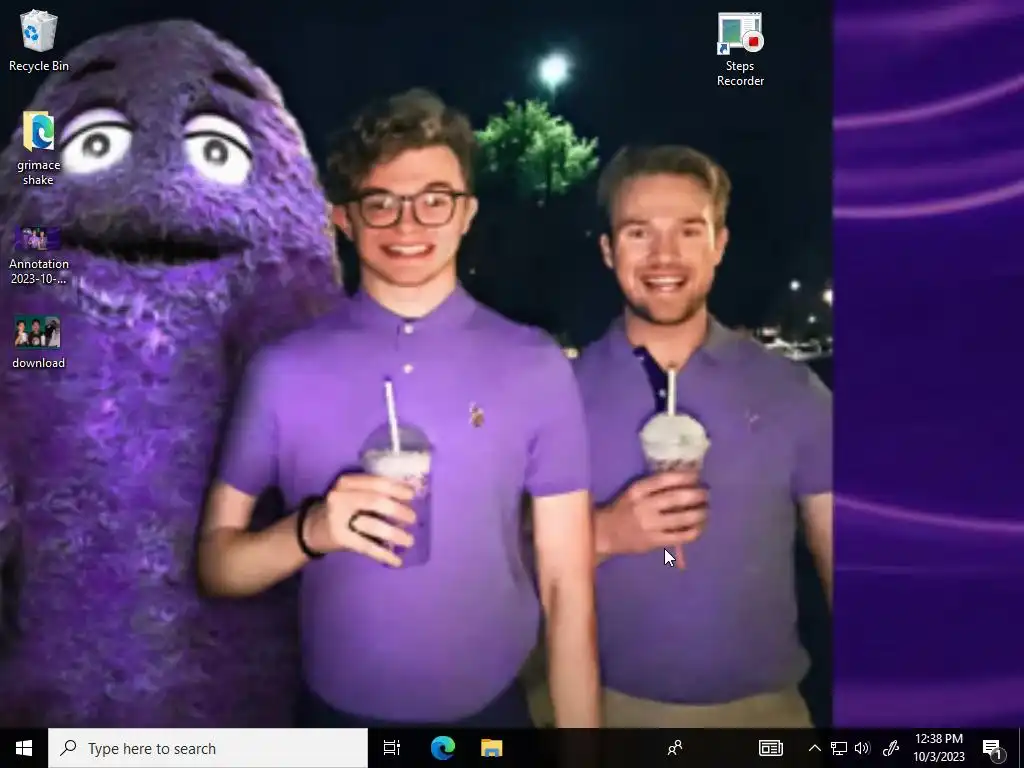This screenshot has height=768, width=1024.
Task: Open the Windows Start menu
Action: pos(24,748)
